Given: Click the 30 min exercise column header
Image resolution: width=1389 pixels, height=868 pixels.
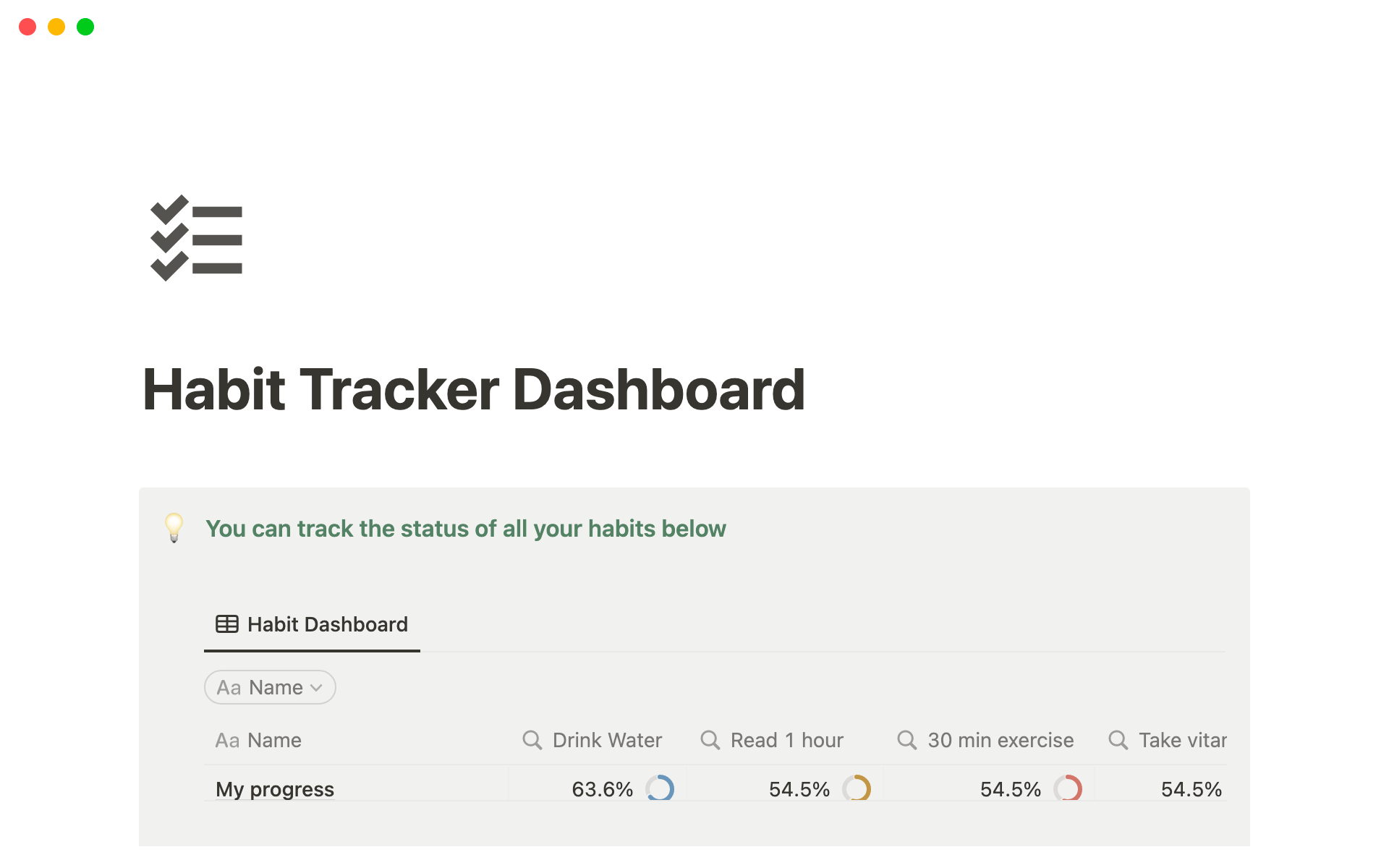Looking at the screenshot, I should tap(1000, 740).
